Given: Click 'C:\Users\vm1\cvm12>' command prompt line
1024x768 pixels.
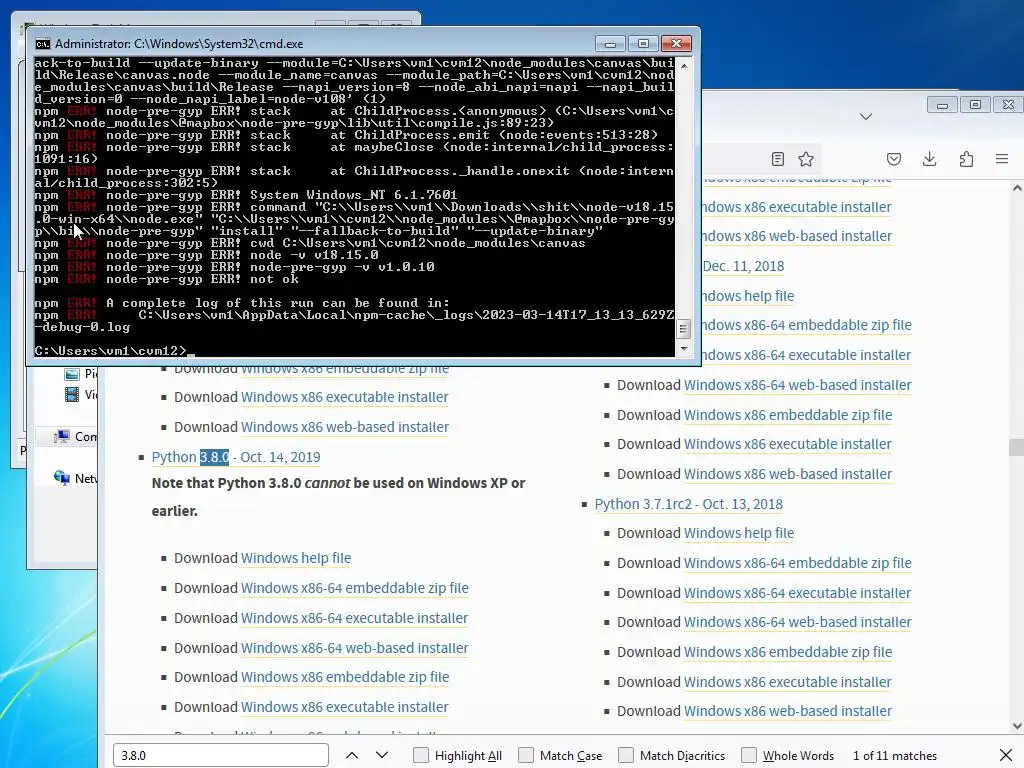Looking at the screenshot, I should 110,351.
